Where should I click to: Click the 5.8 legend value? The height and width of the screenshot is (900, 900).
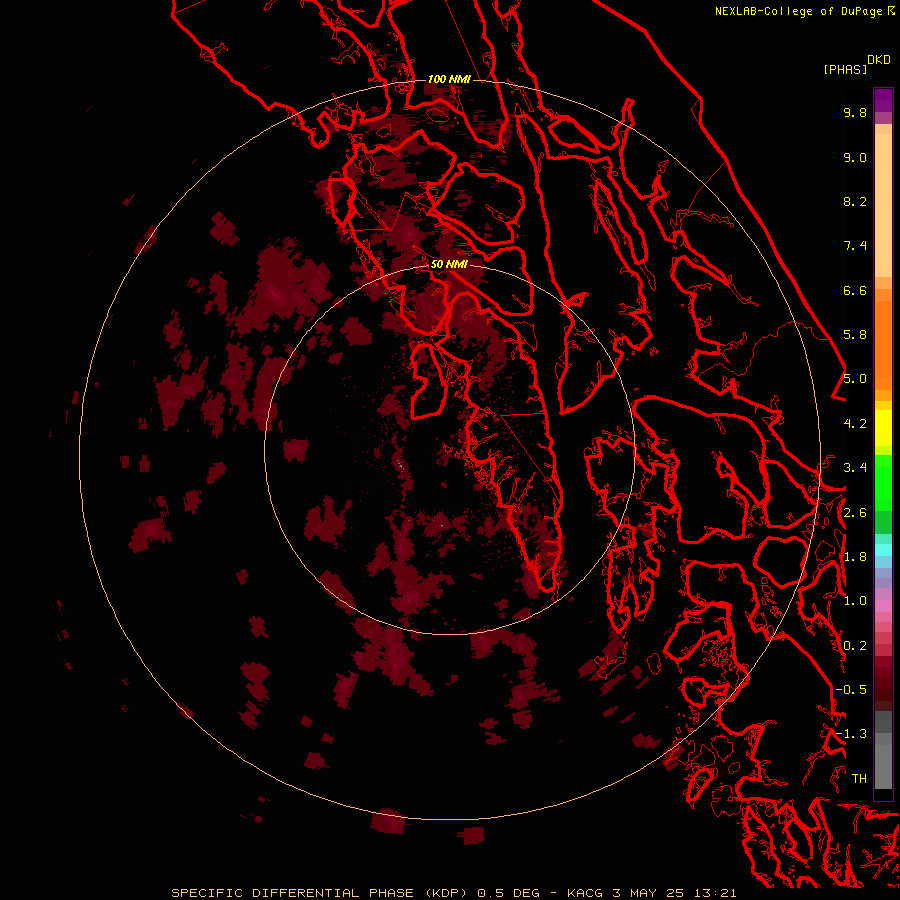(x=855, y=335)
